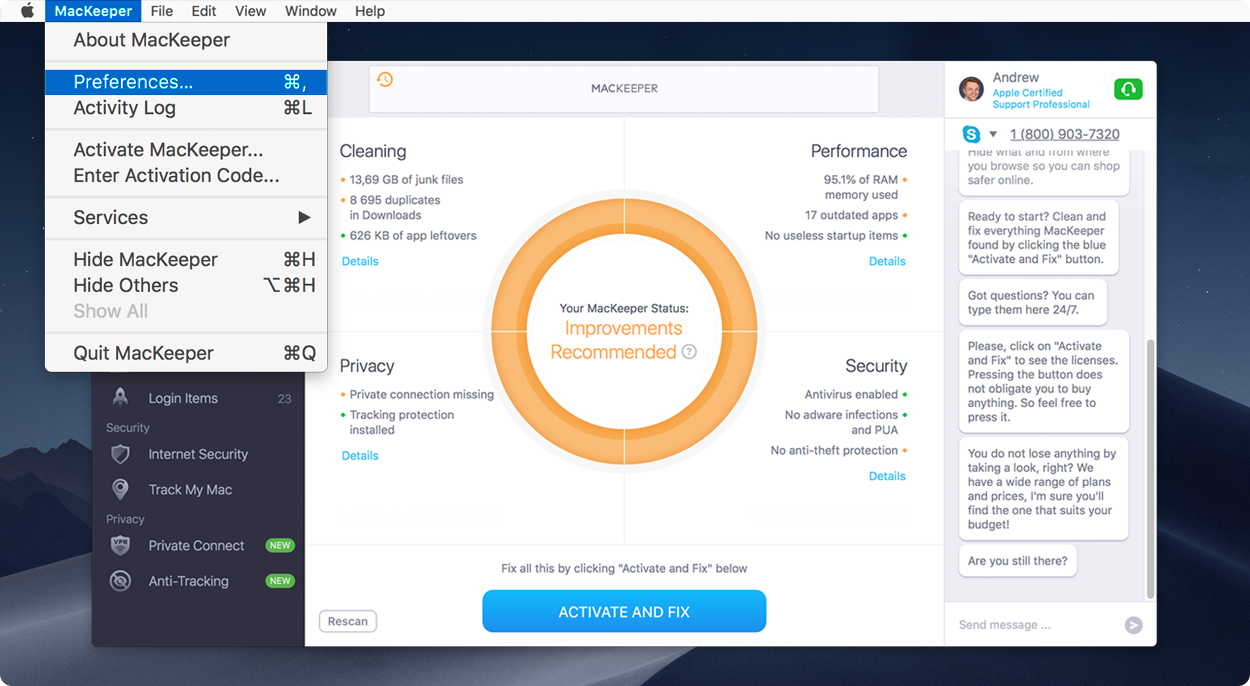Expand the phone number dropdown arrow
The height and width of the screenshot is (686, 1250).
(993, 134)
